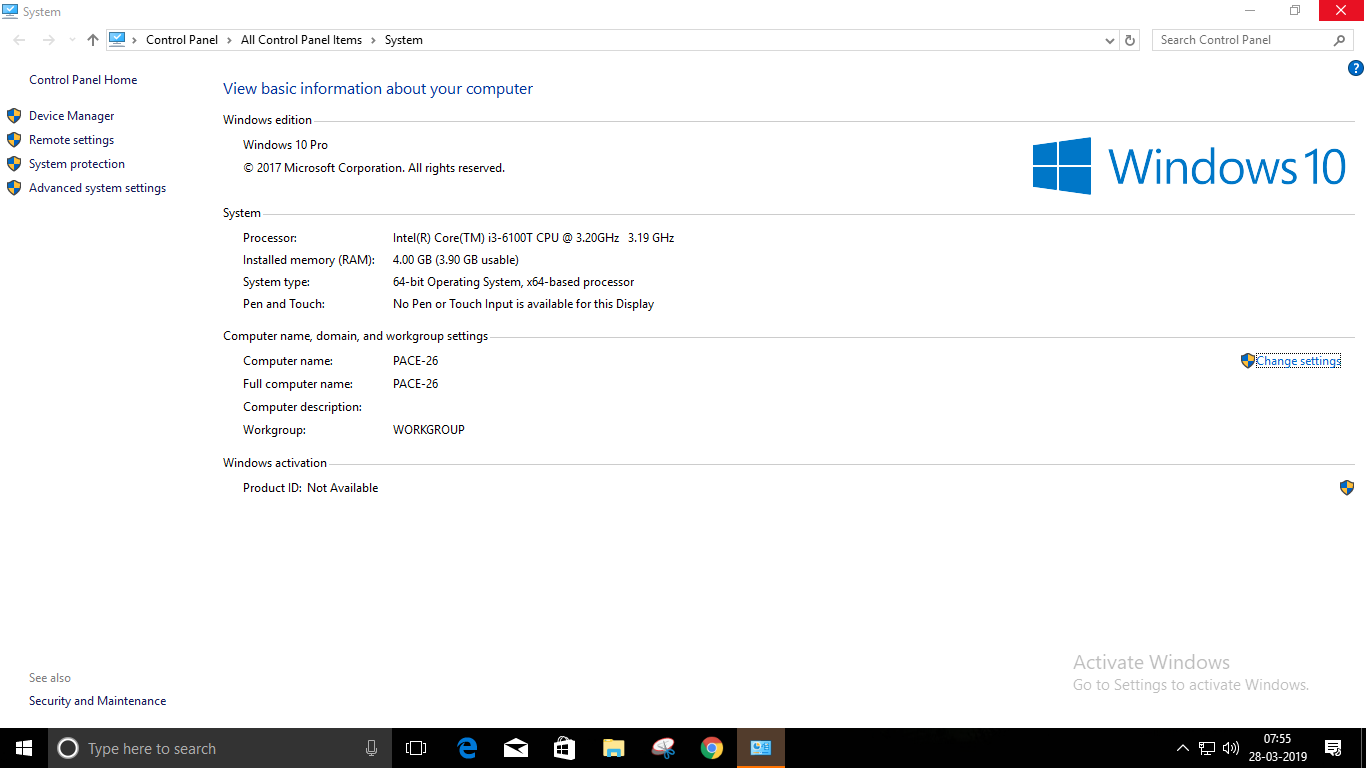Click the volume speaker icon
Viewport: 1366px width, 768px height.
tap(1231, 748)
